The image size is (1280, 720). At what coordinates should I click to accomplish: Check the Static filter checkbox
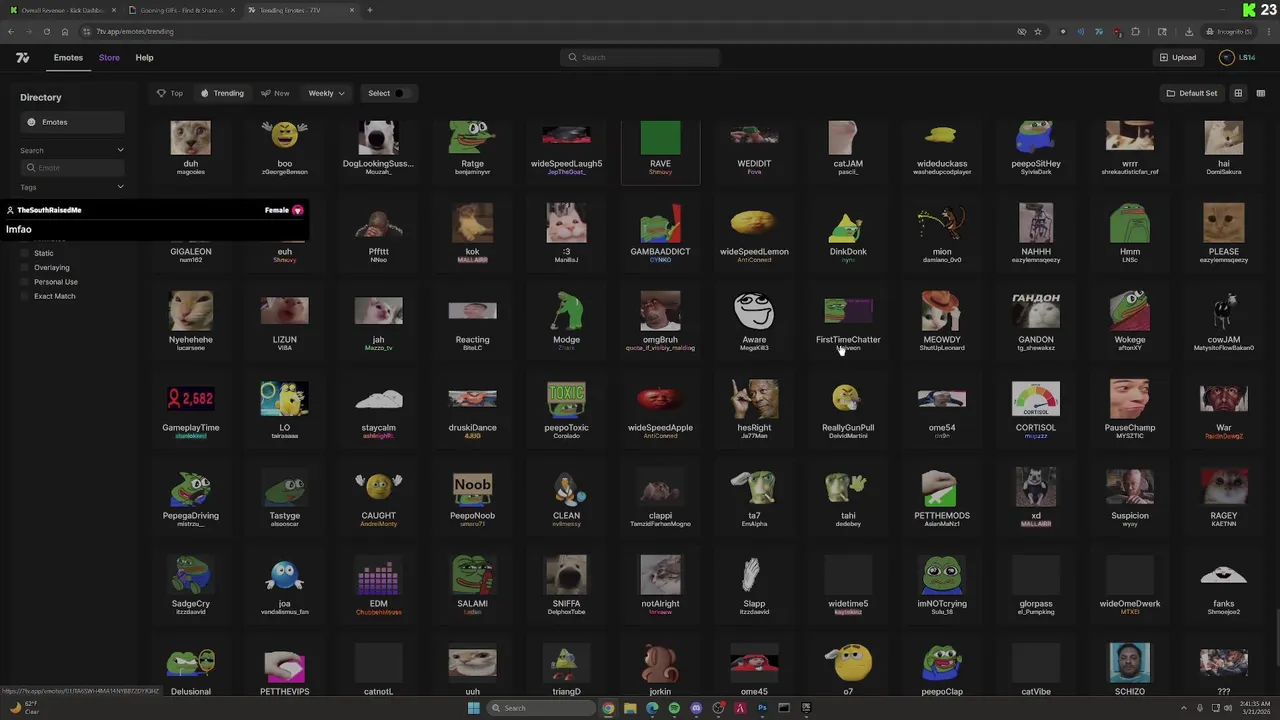[26, 253]
